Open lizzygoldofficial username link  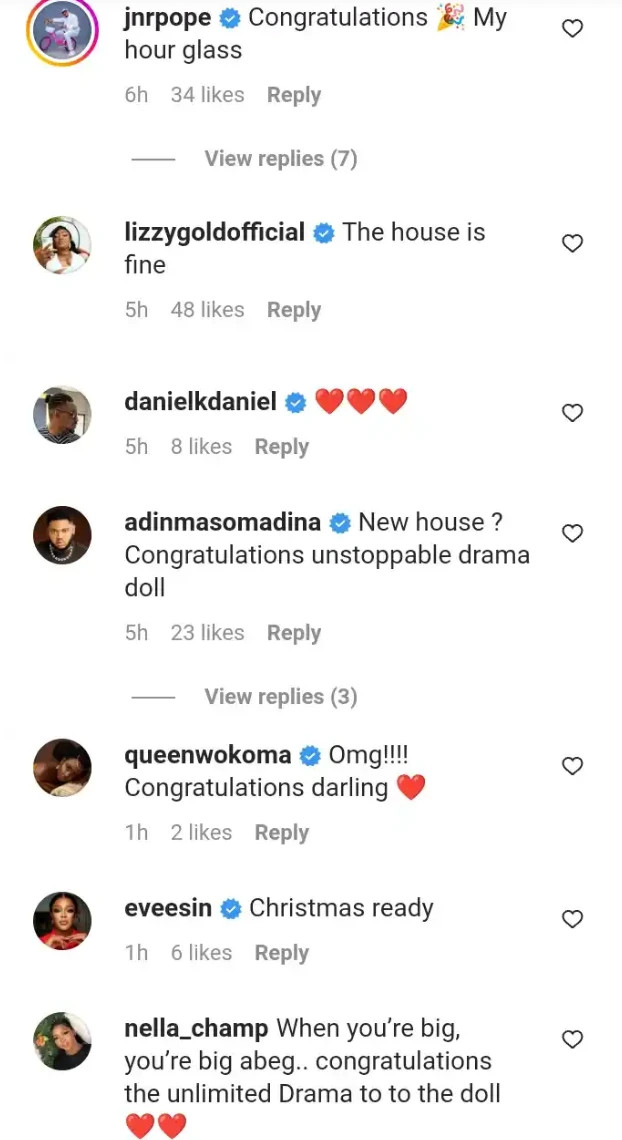click(214, 233)
